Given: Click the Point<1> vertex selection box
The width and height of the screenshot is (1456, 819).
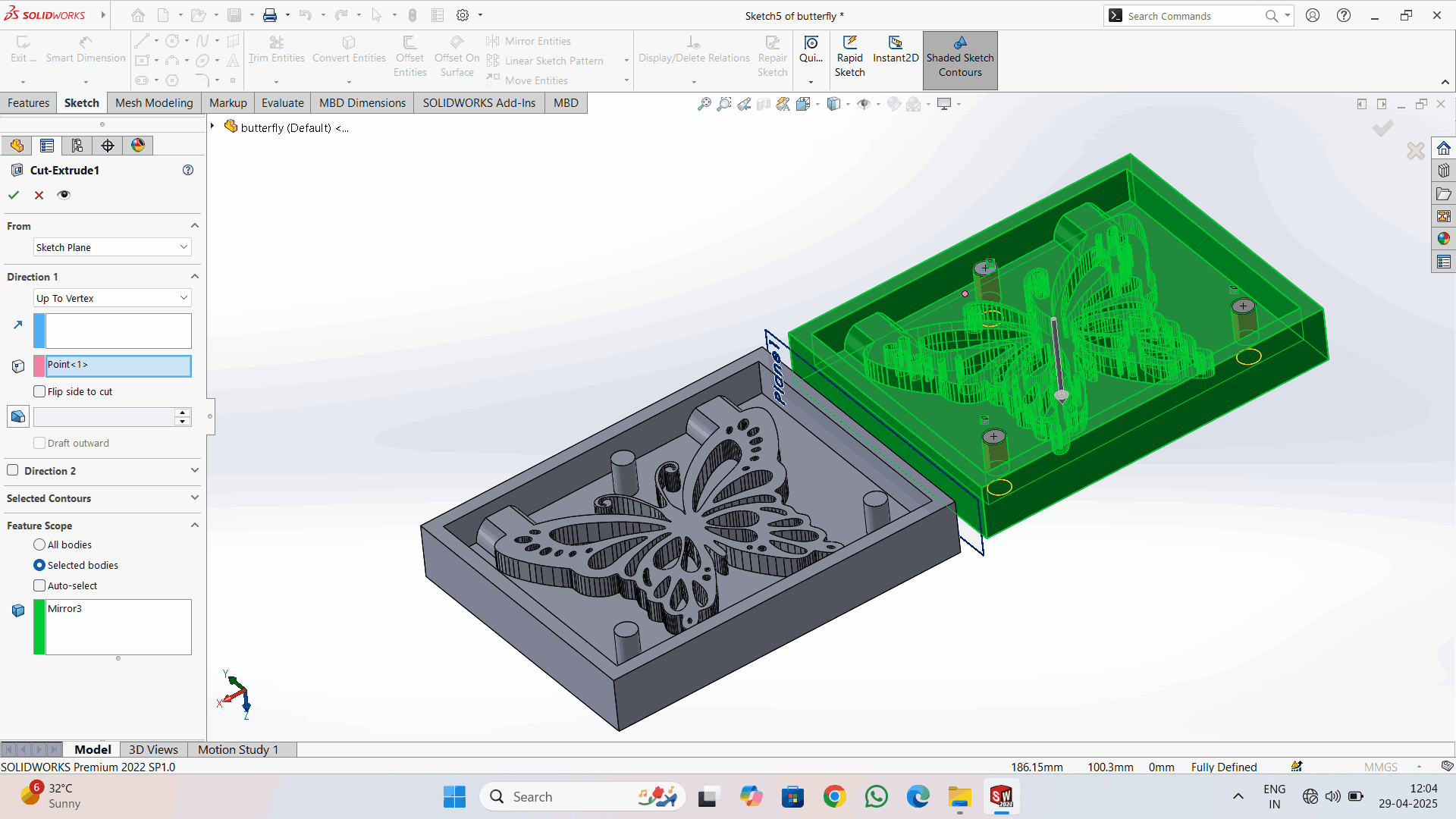Looking at the screenshot, I should coord(118,366).
